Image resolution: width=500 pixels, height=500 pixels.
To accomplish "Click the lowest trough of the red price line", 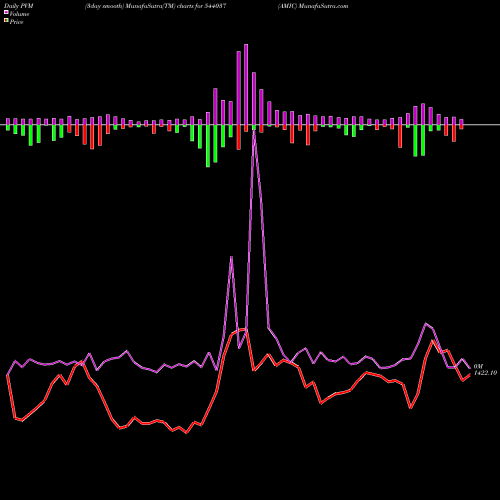I will (186, 433).
